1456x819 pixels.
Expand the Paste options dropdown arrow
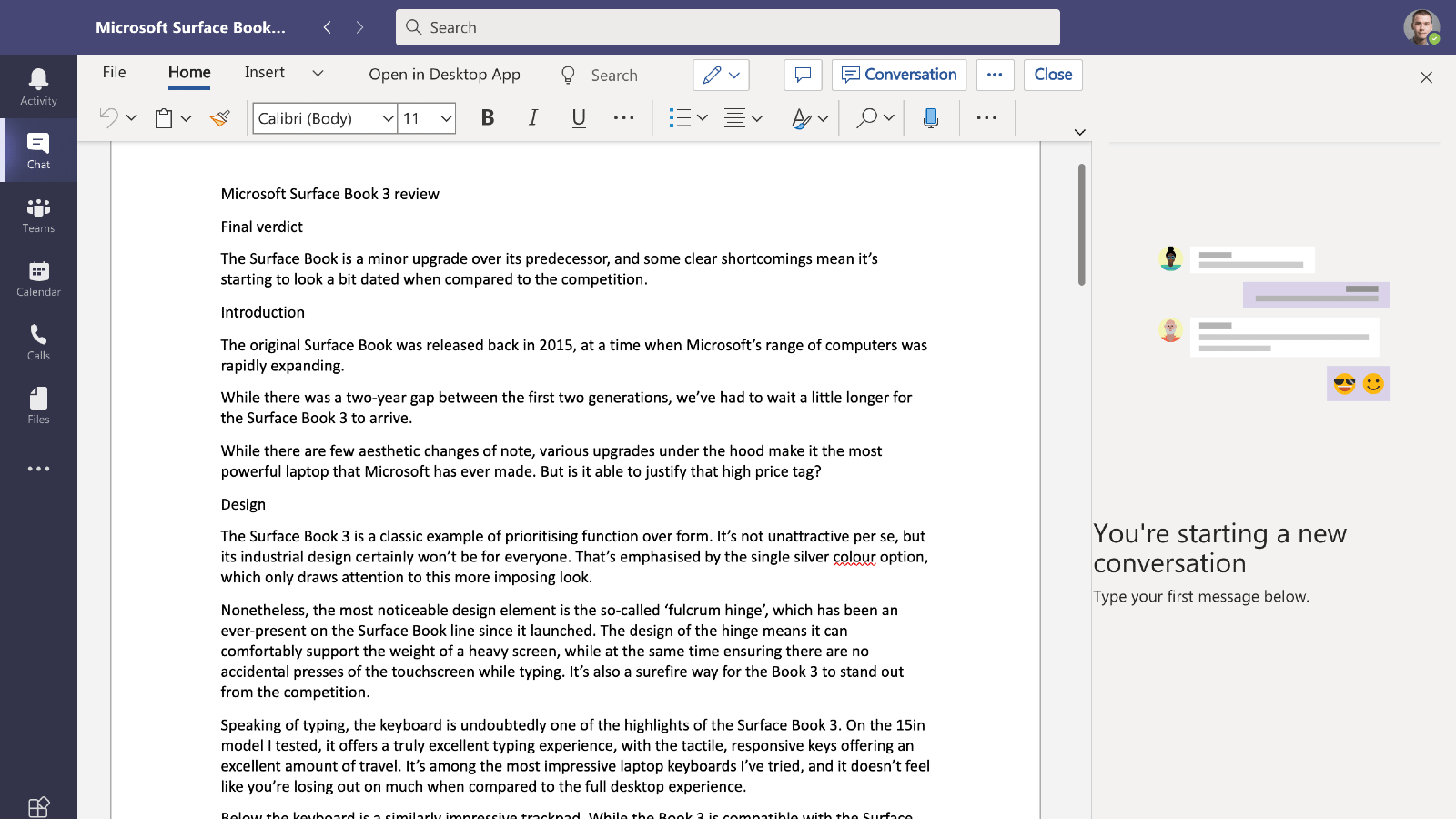tap(186, 117)
